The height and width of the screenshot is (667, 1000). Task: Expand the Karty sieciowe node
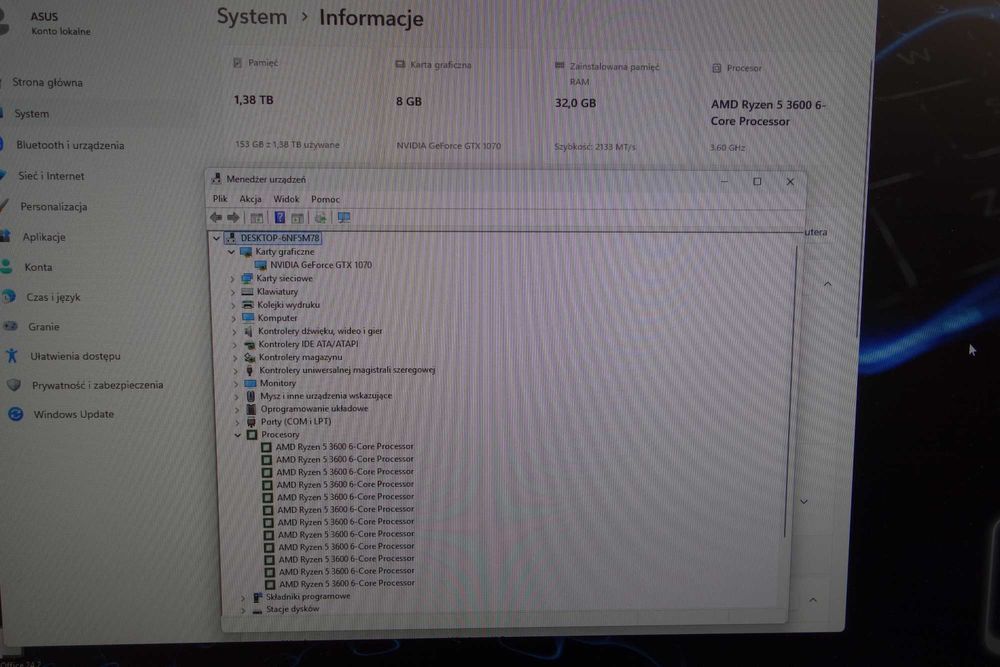click(x=233, y=279)
